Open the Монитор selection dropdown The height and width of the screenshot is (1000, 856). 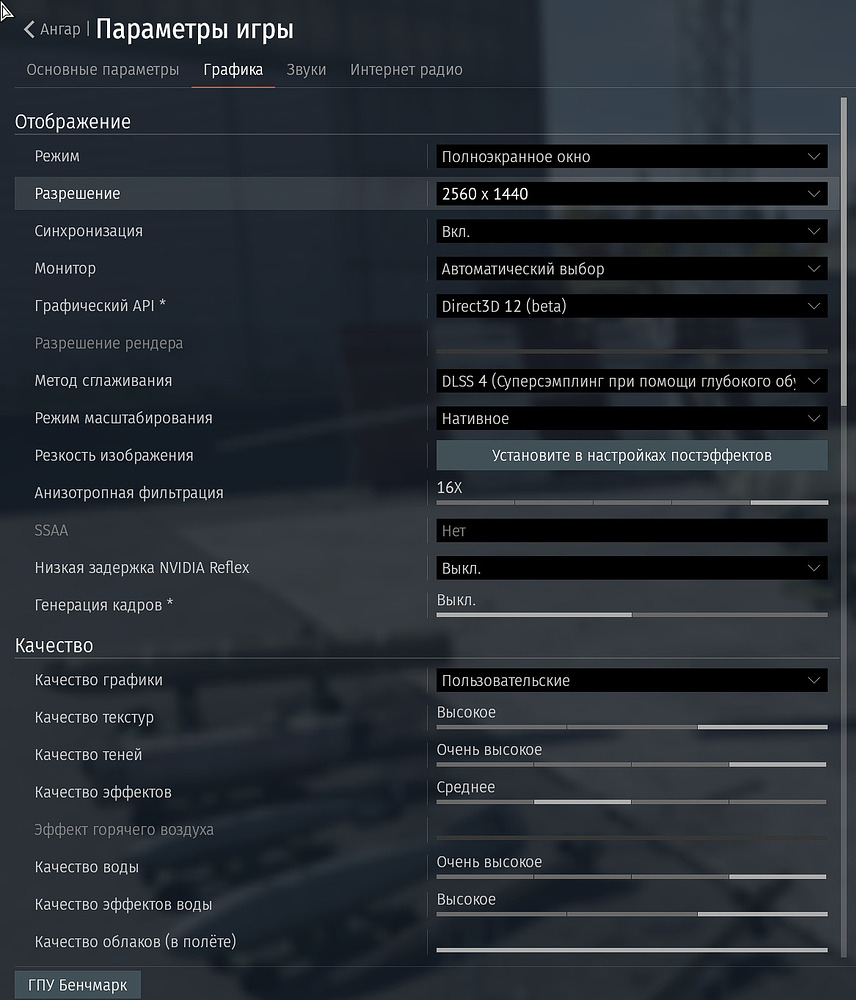[631, 269]
